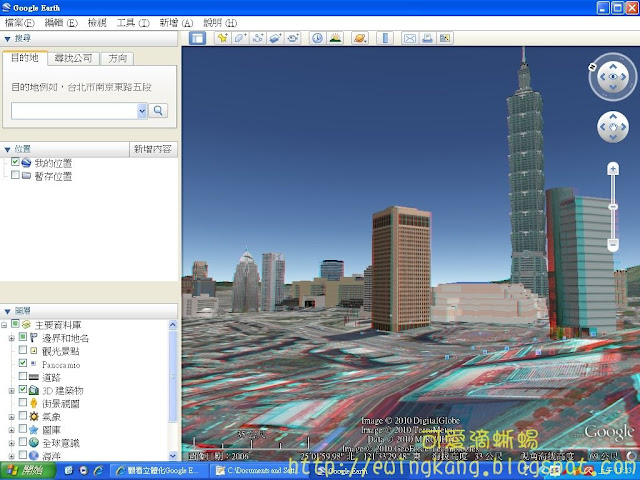Open the Windows 開始 start button
The height and width of the screenshot is (480, 640).
click(28, 471)
